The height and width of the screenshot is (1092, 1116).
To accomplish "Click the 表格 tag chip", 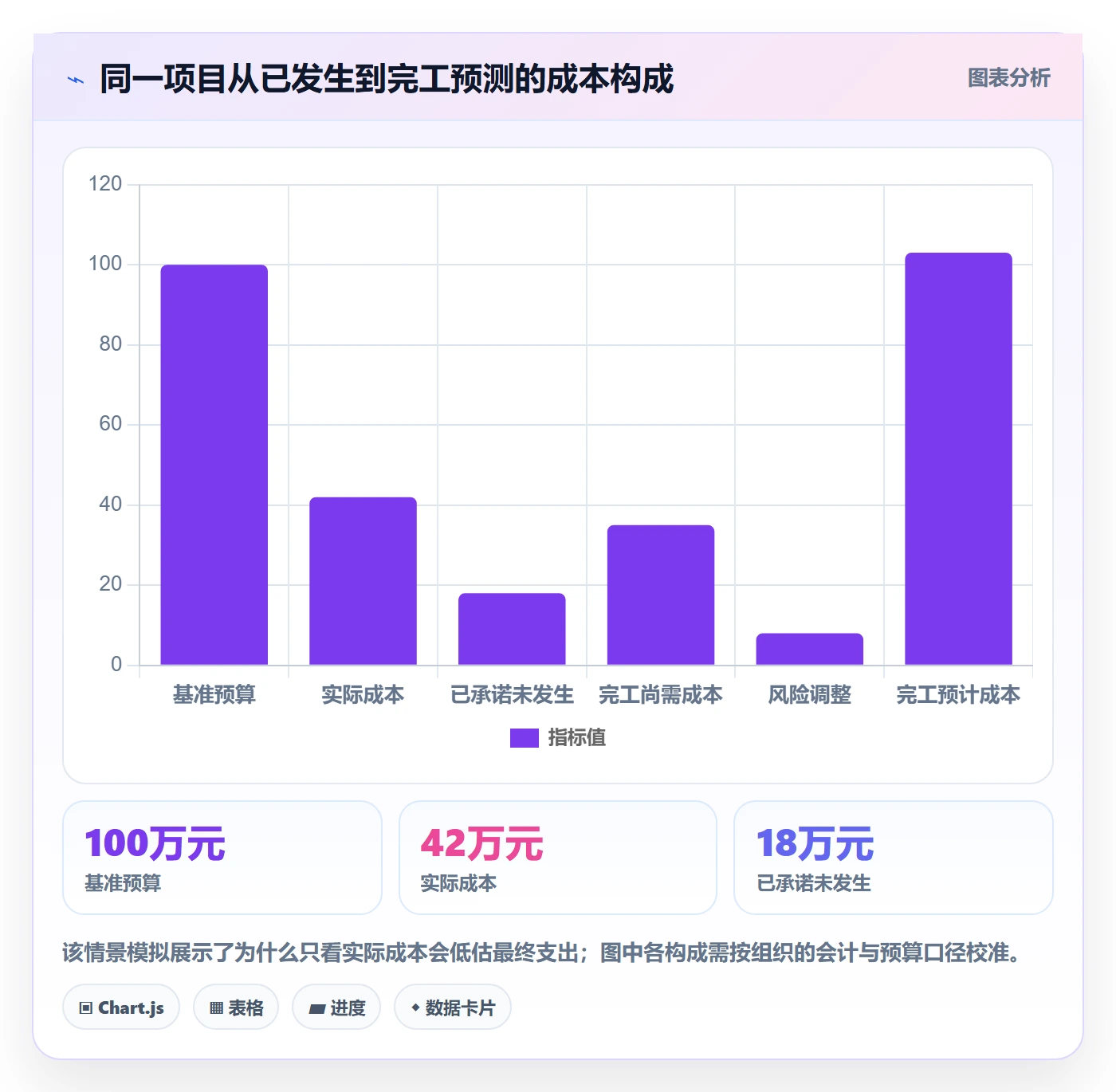I will [x=236, y=1008].
